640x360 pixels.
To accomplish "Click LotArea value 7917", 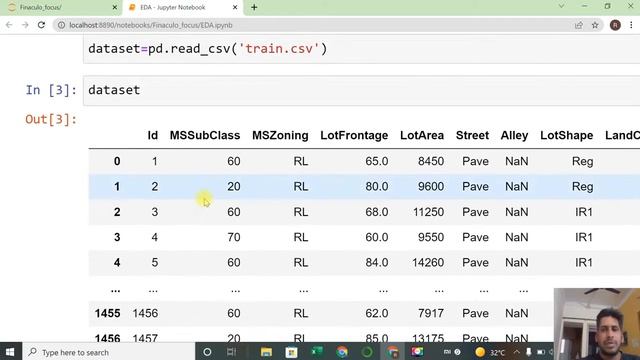I will pos(431,313).
